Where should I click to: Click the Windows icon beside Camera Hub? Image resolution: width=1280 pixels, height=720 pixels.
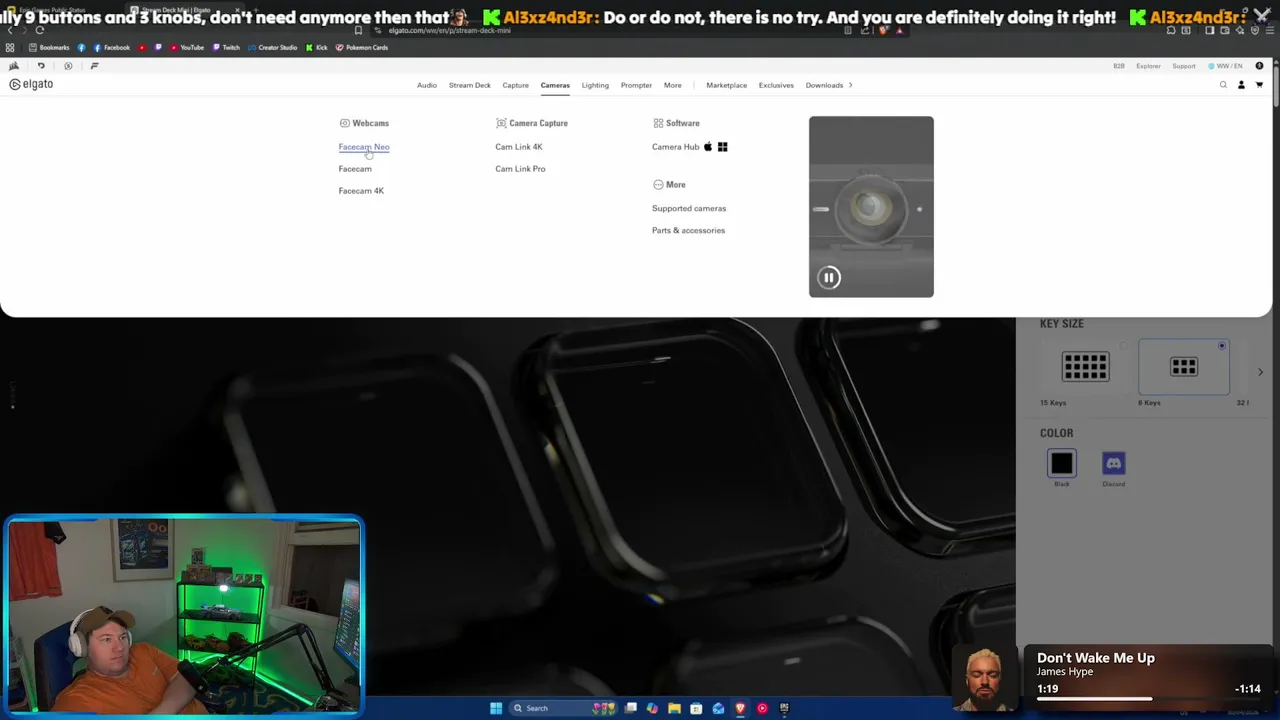pyautogui.click(x=722, y=147)
